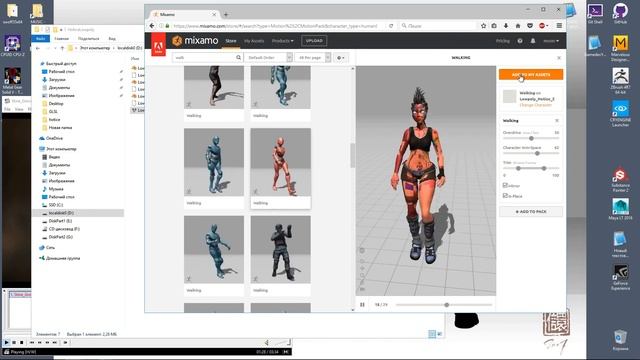Select the Главная tab in Explorer ribbon
This screenshot has height=360, width=640.
[61, 38]
